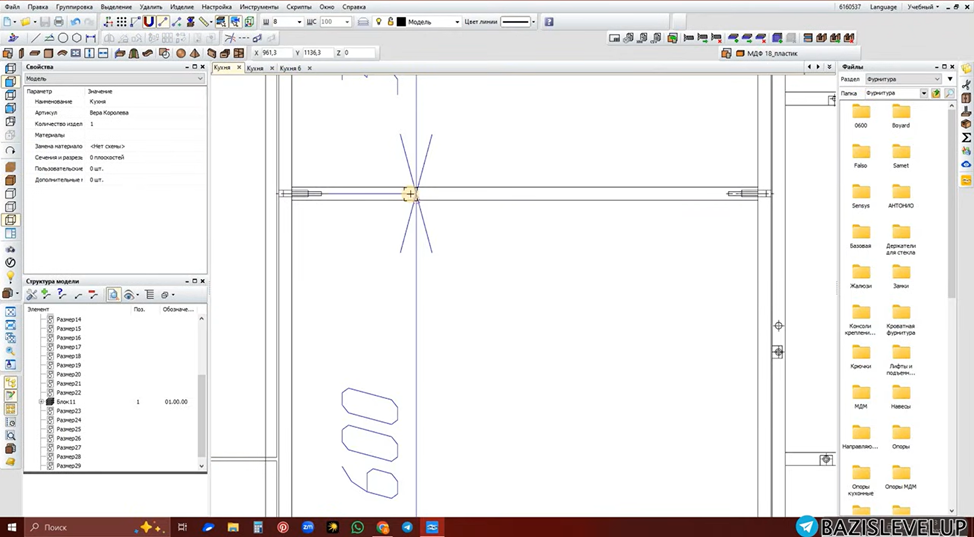Click the frontal panel creation icon

(x=48, y=53)
